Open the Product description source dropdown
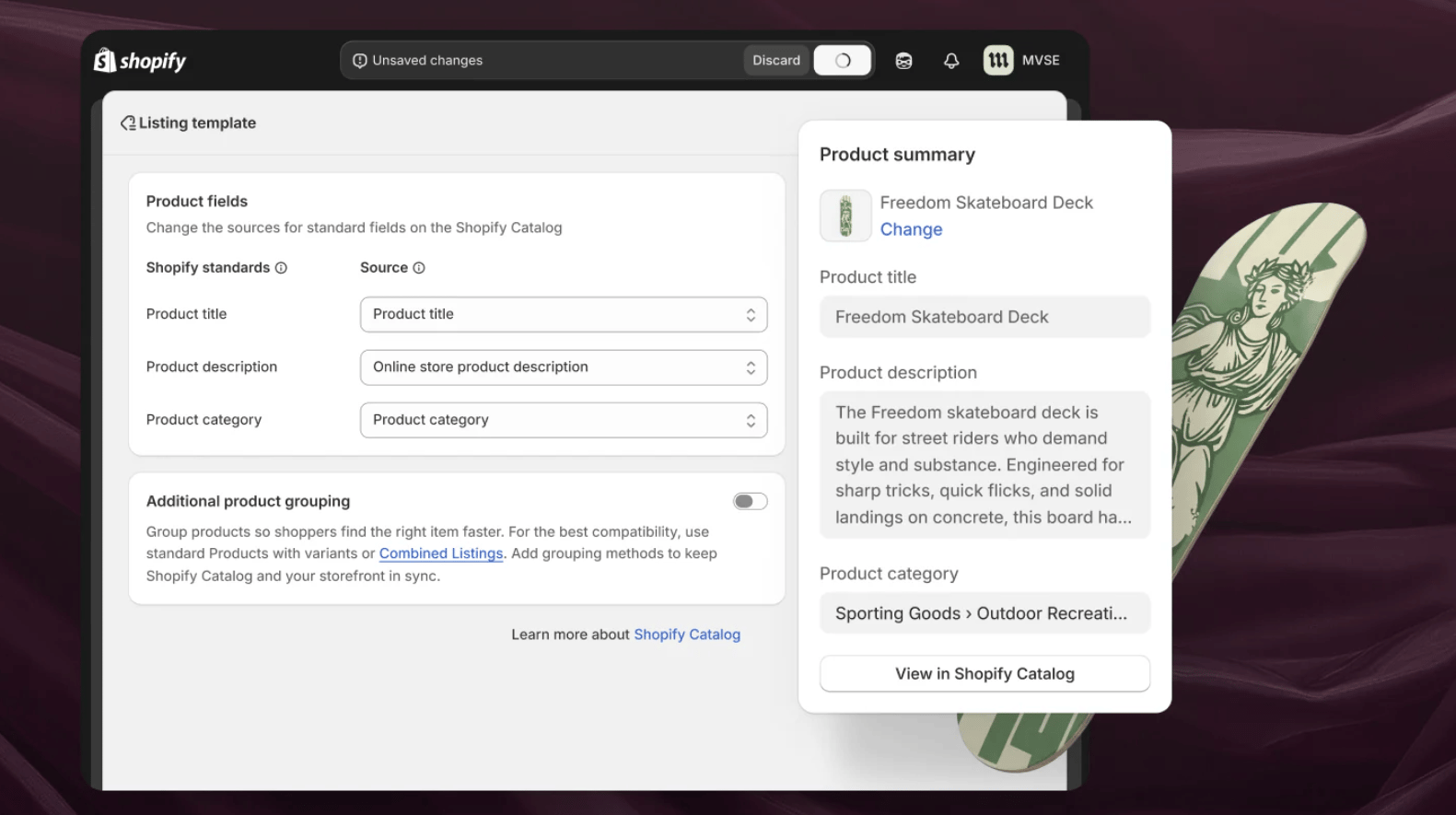Image resolution: width=1456 pixels, height=815 pixels. [564, 367]
